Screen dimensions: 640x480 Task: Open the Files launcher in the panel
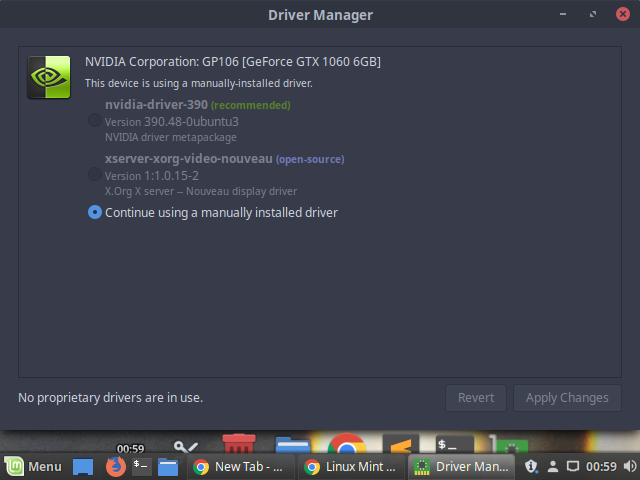point(168,467)
